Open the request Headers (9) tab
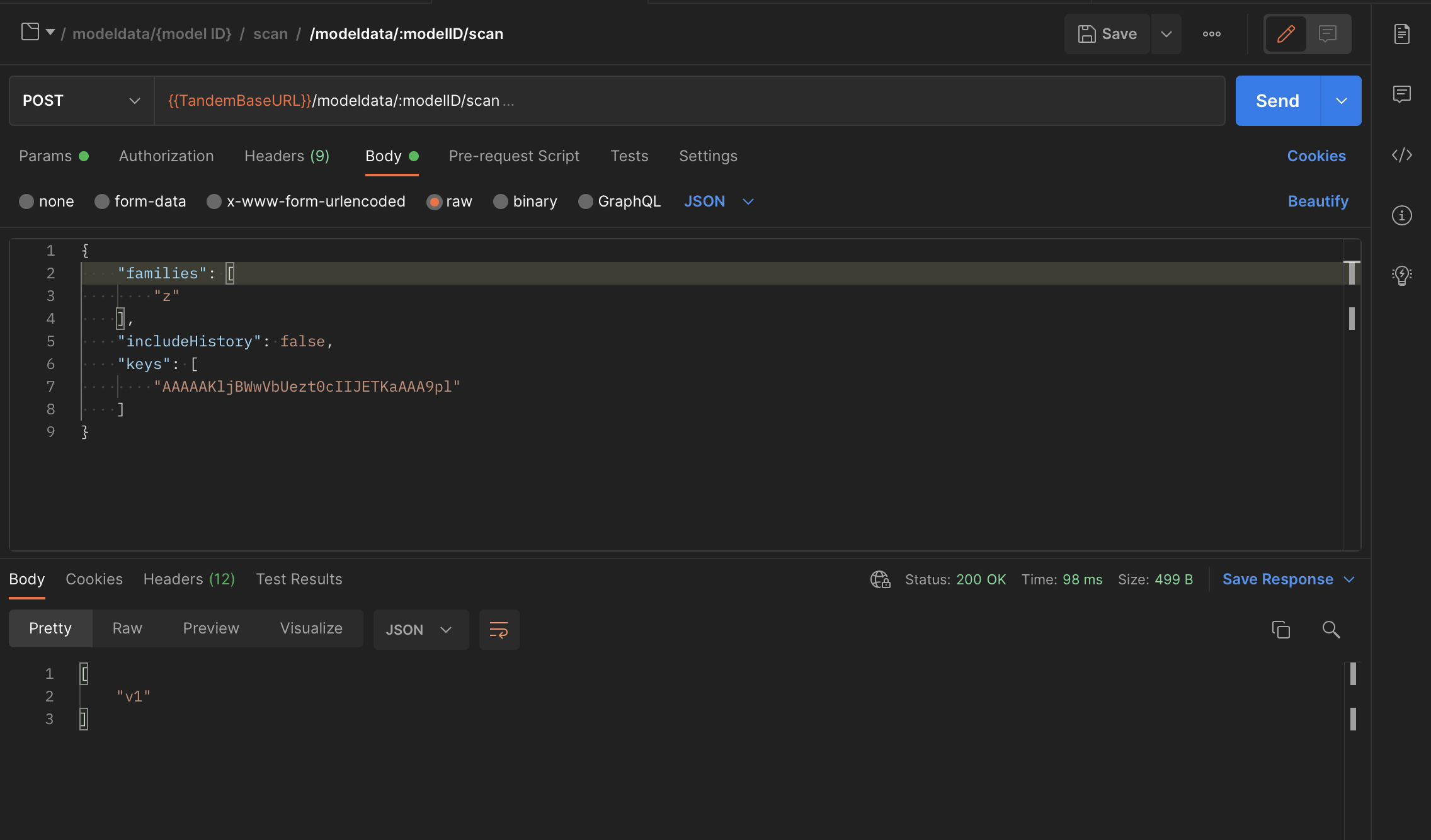The width and height of the screenshot is (1431, 840). coord(287,156)
